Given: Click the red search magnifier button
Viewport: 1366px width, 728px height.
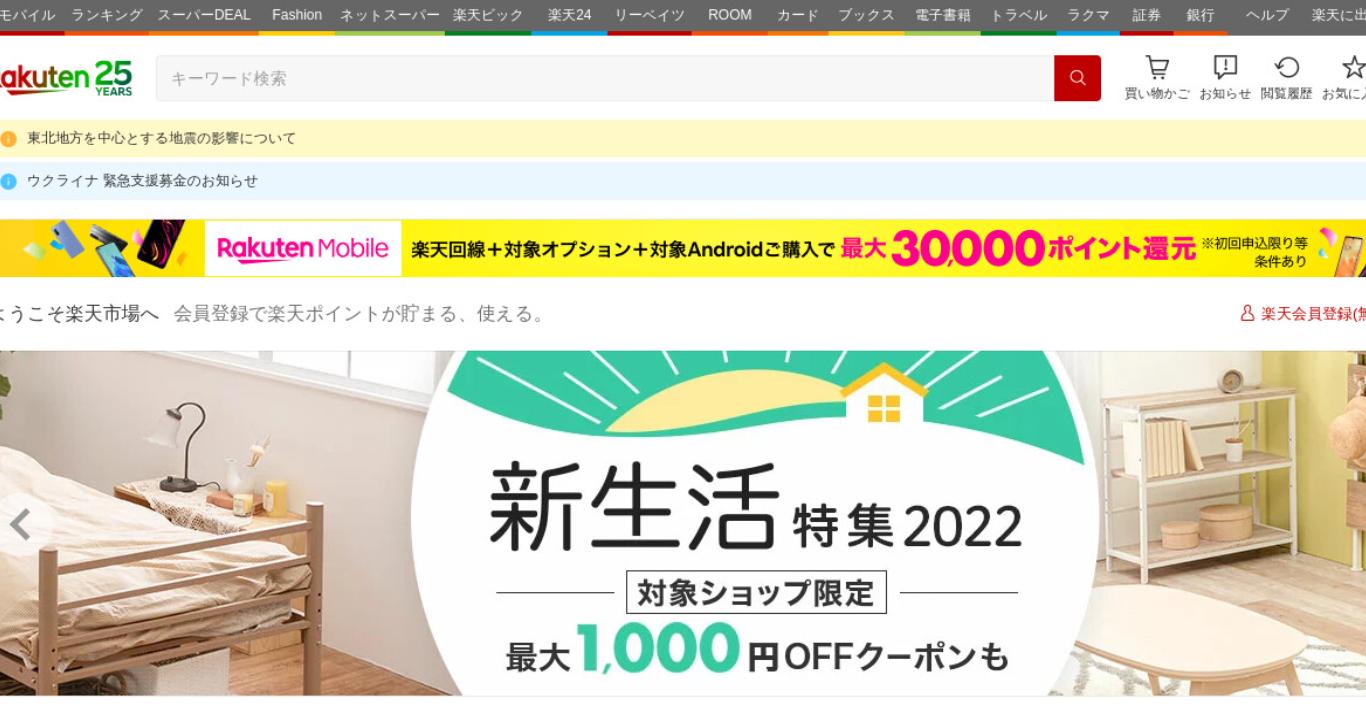Looking at the screenshot, I should point(1077,78).
